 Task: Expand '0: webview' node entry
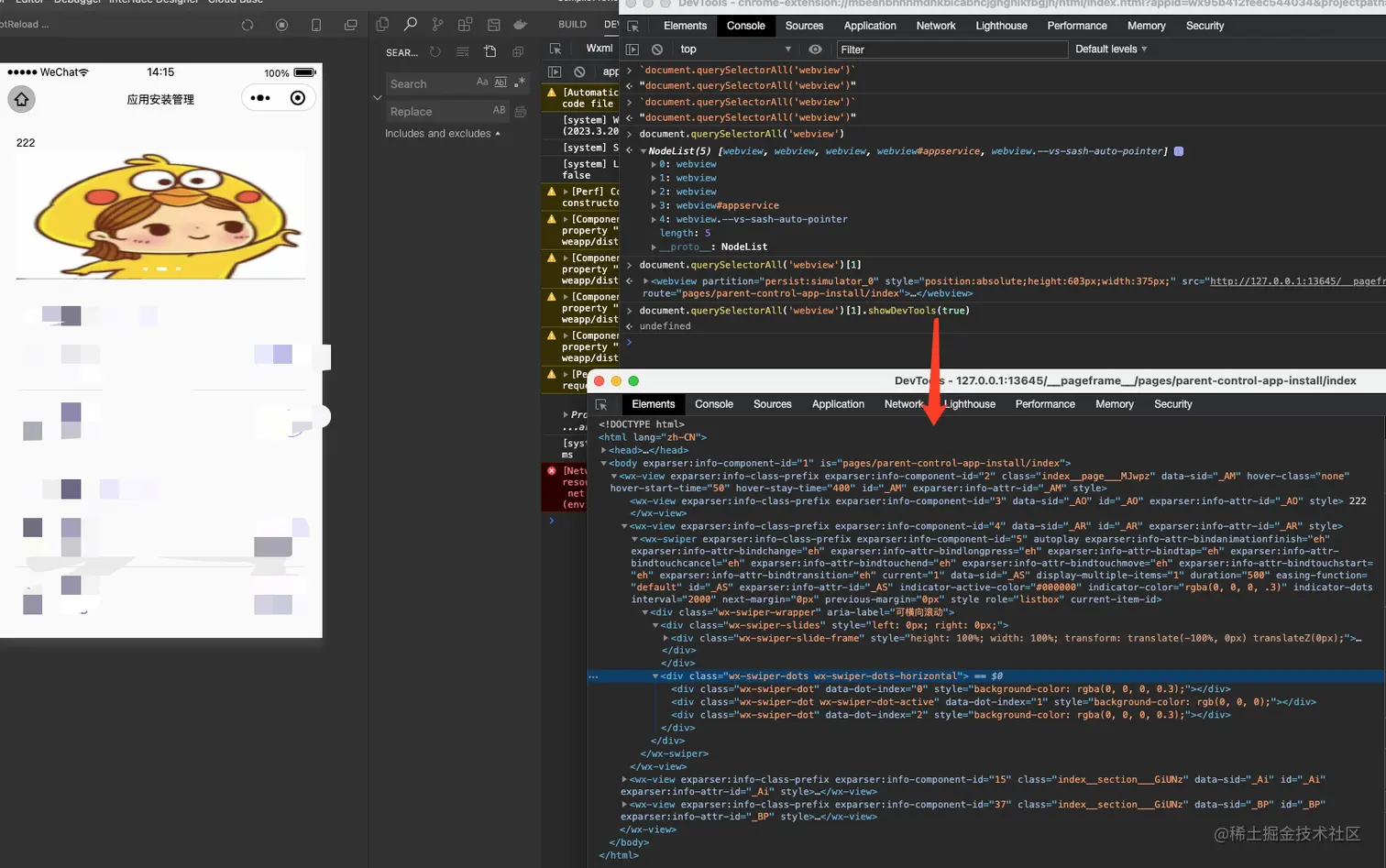tap(654, 165)
